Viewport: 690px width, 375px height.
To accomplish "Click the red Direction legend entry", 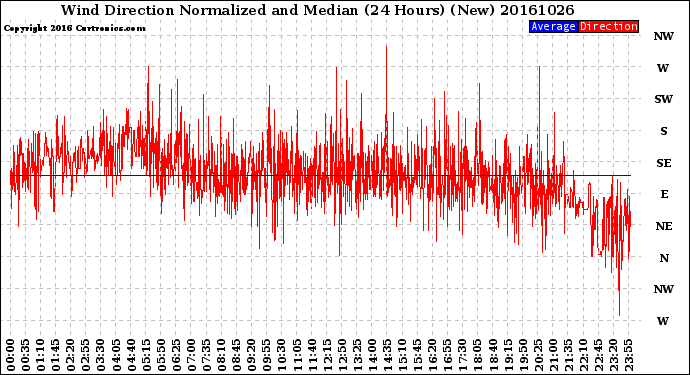I will (x=609, y=26).
